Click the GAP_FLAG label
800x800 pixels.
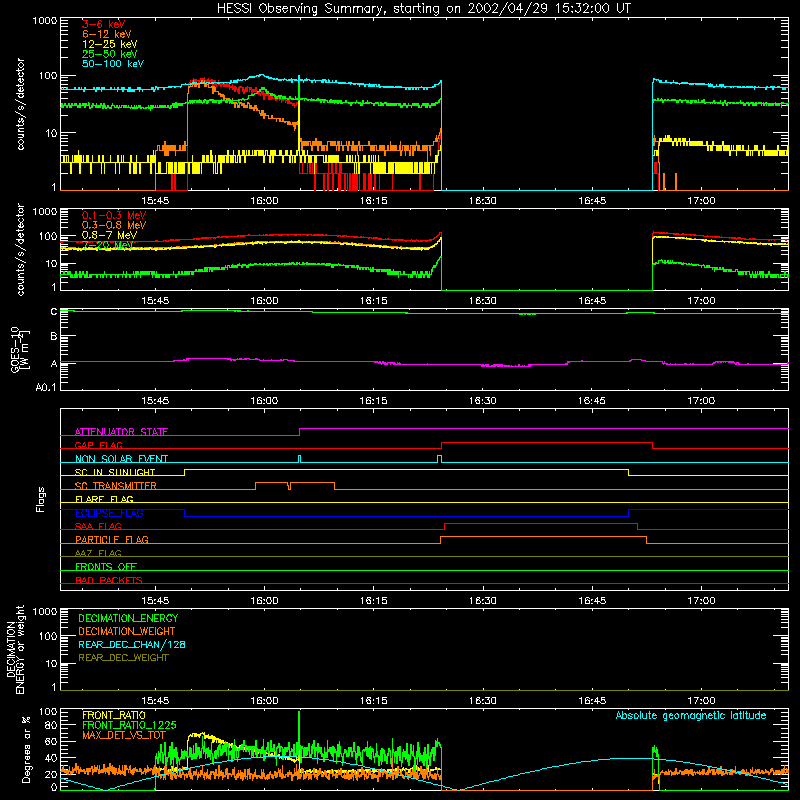tap(98, 445)
